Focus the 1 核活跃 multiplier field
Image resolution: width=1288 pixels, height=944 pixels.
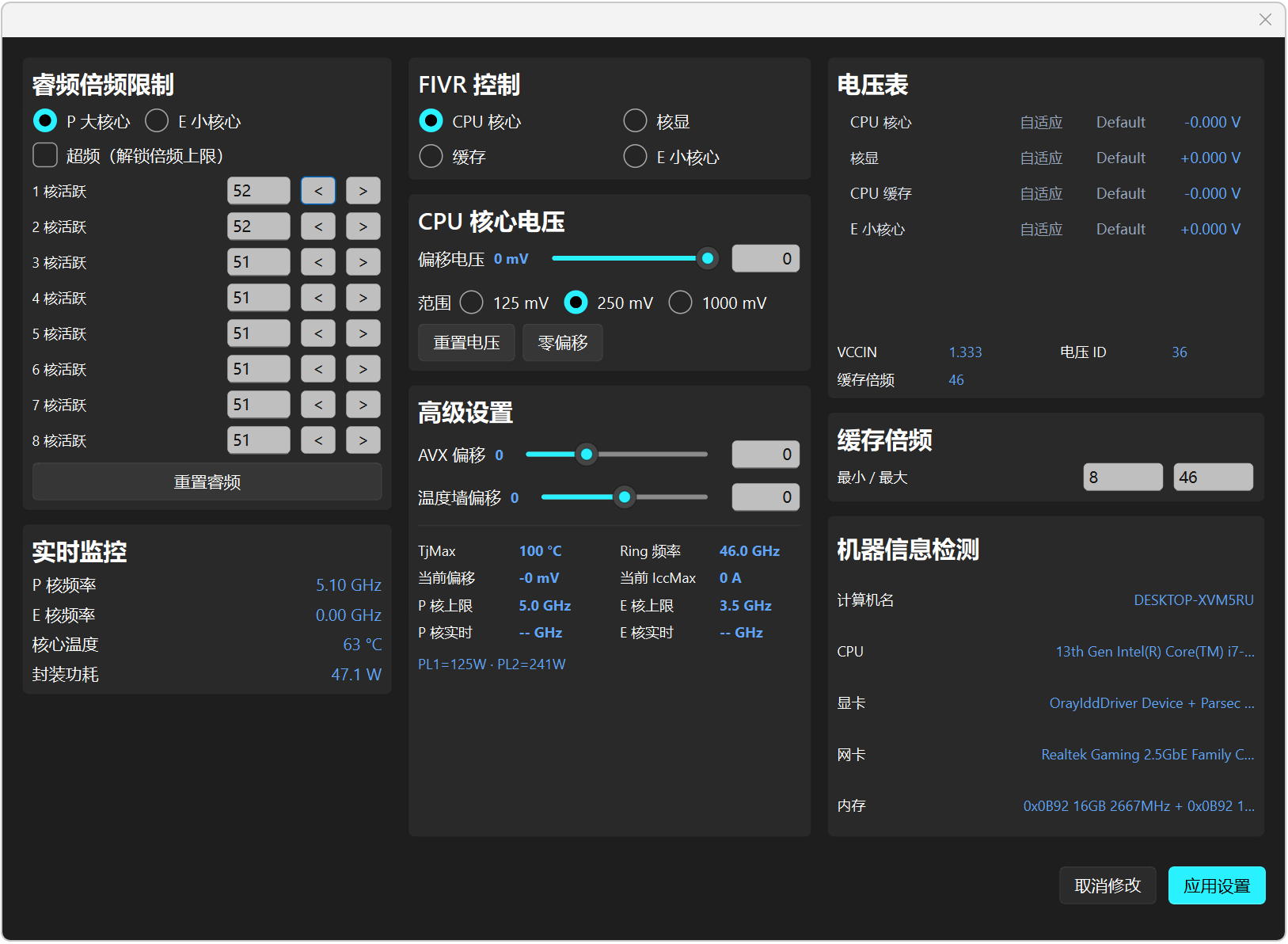pos(258,191)
